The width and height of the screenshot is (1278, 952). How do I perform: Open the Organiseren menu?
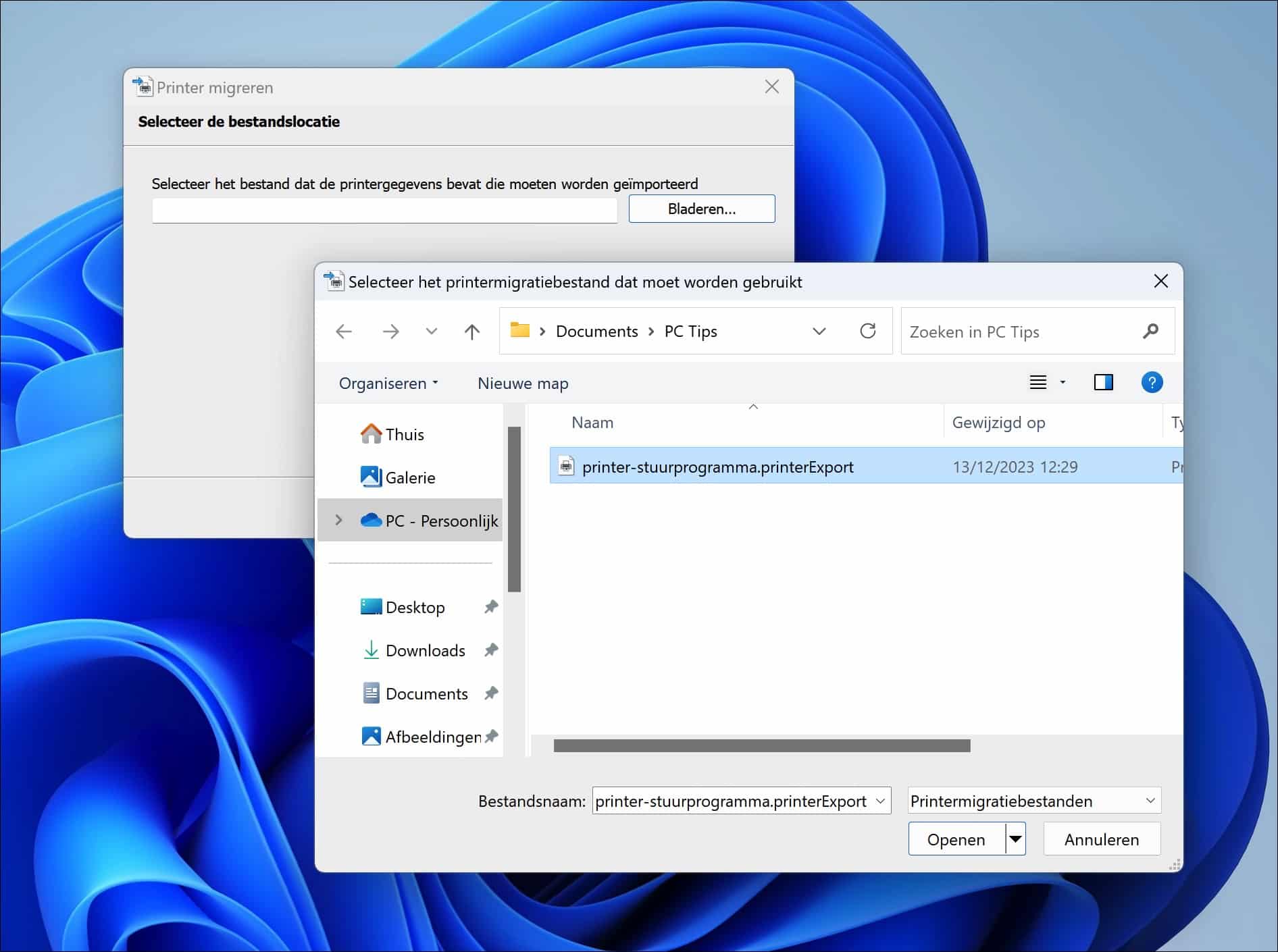388,383
